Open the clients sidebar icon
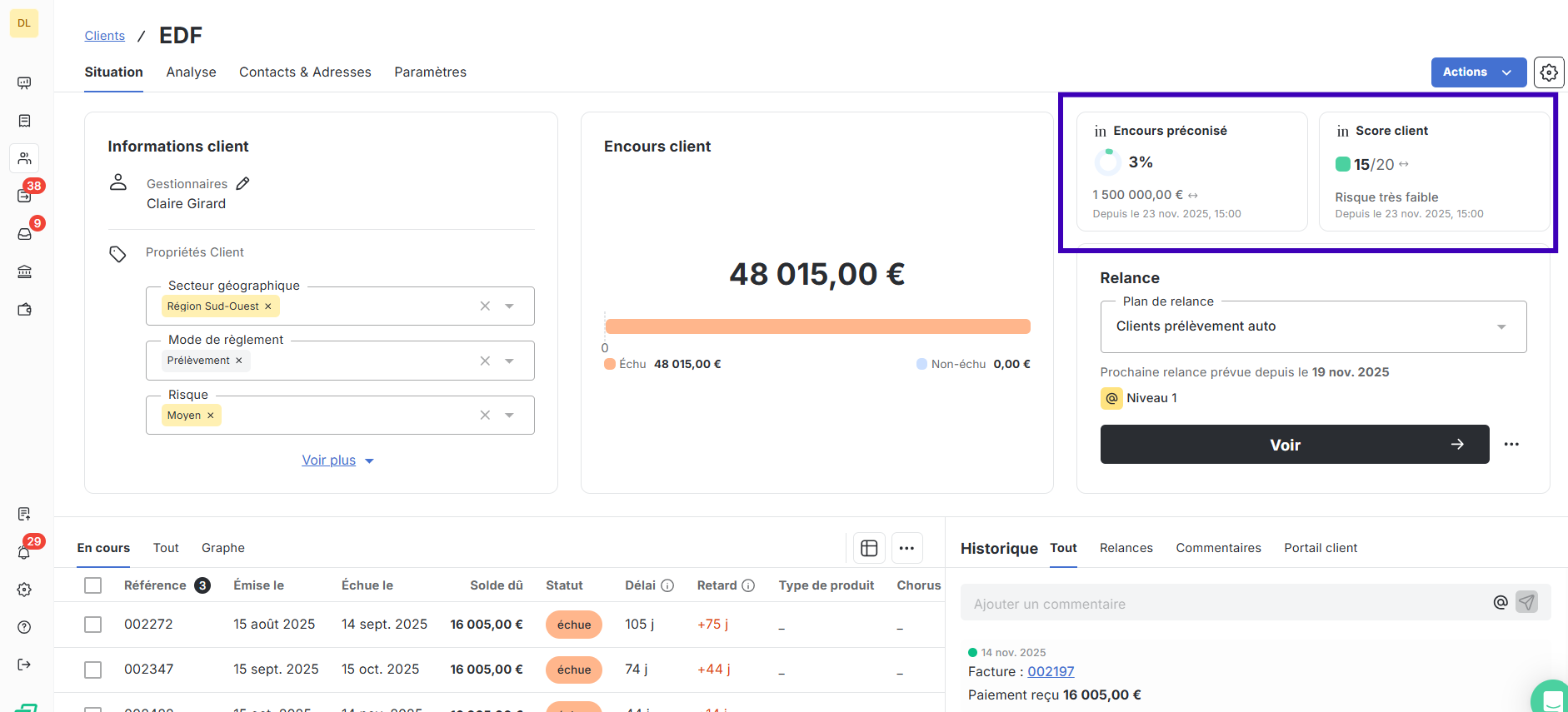This screenshot has width=1568, height=712. coord(24,158)
